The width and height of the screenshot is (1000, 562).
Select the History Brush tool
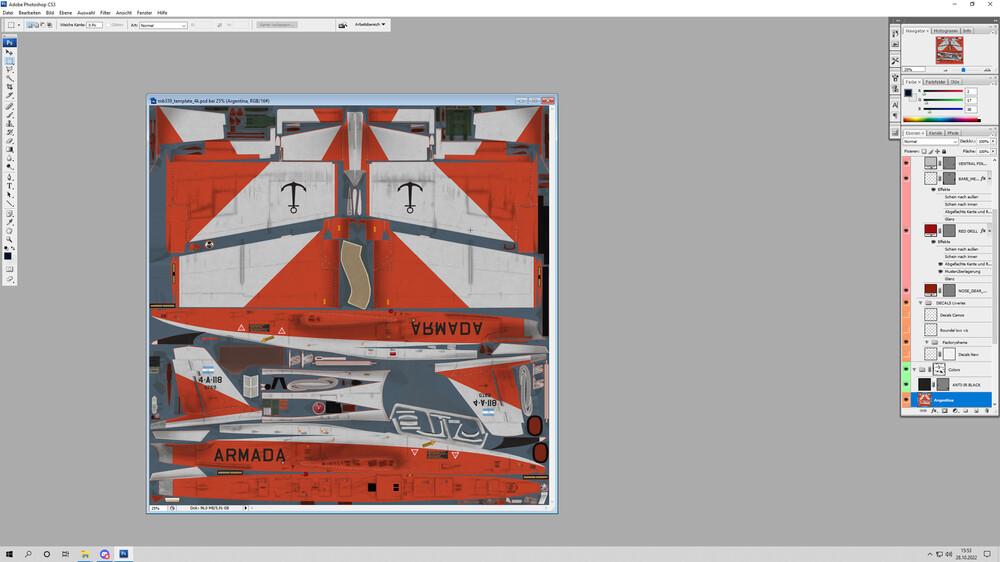[9, 132]
